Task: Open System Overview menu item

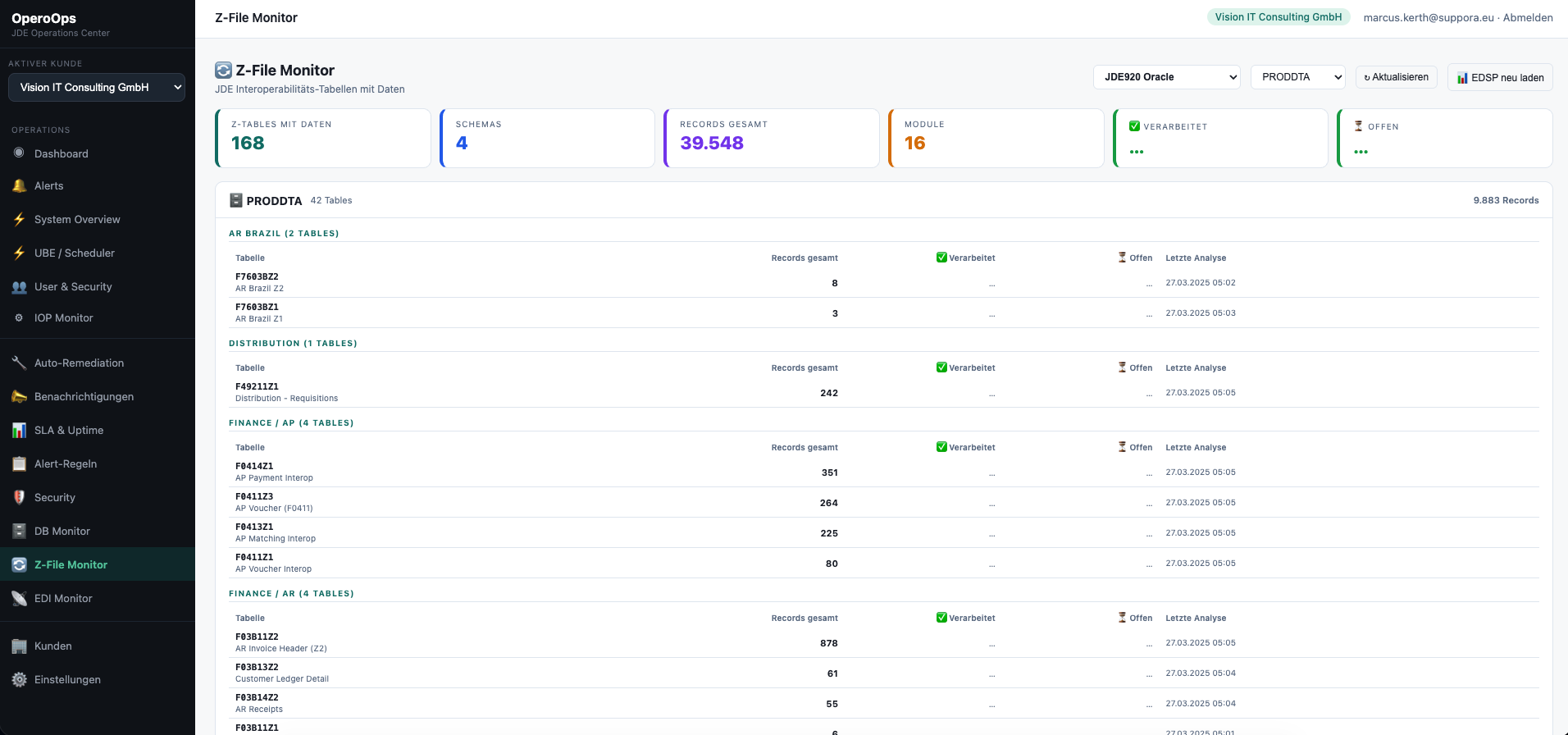Action: [x=98, y=219]
